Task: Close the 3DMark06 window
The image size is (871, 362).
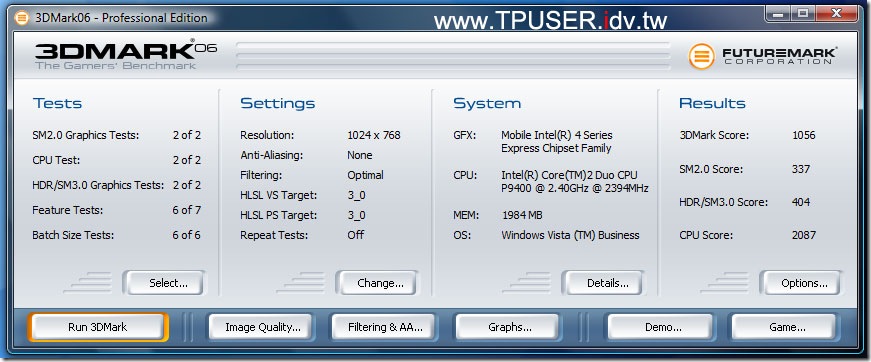Action: pos(837,14)
